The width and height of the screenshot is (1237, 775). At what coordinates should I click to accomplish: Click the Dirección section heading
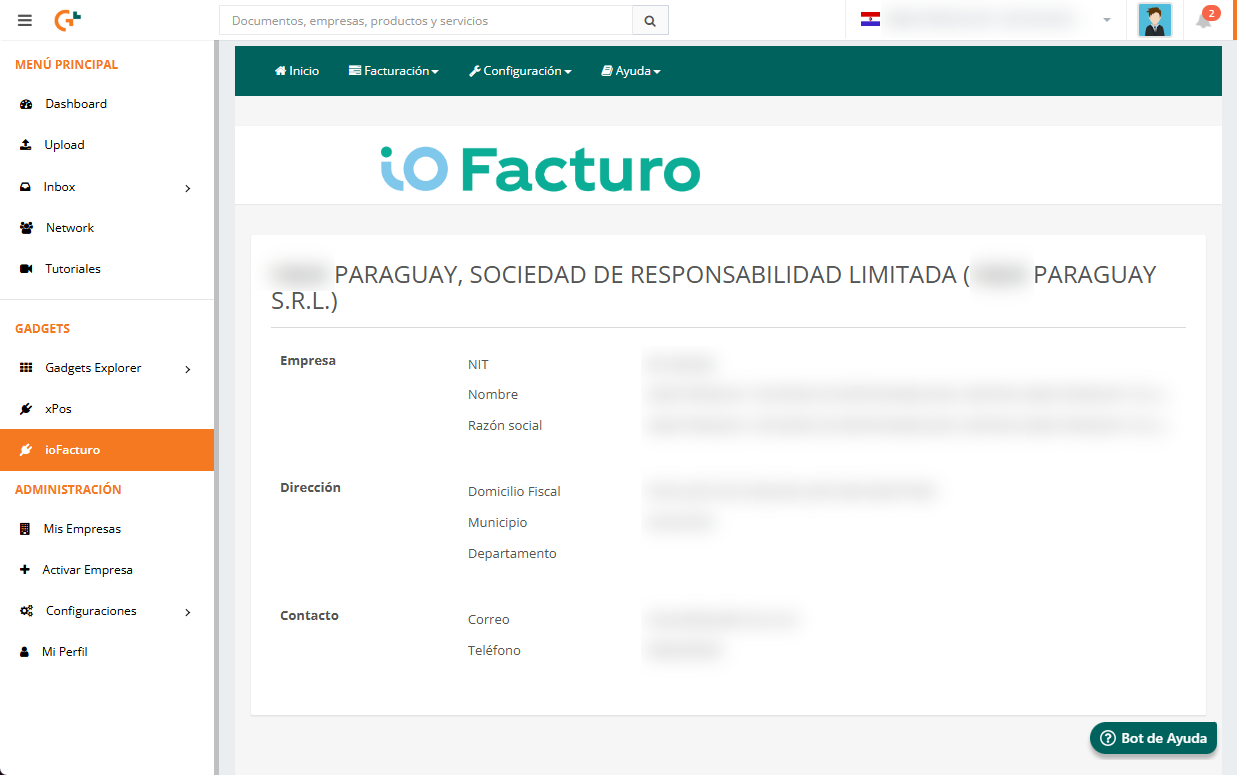[310, 487]
